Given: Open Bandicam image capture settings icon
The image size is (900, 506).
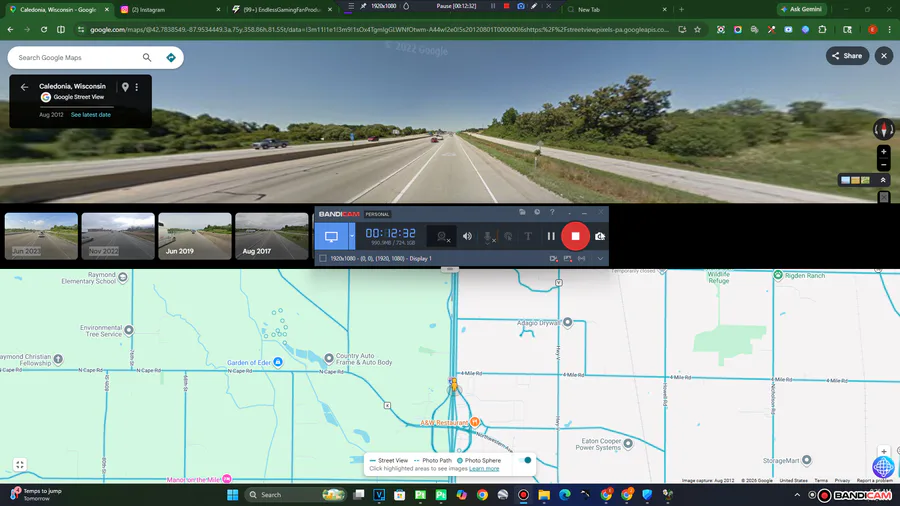Looking at the screenshot, I should 568,259.
